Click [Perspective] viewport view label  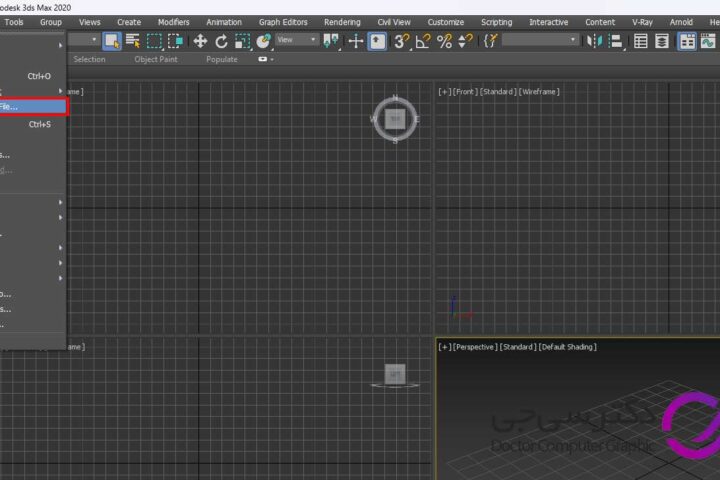475,347
